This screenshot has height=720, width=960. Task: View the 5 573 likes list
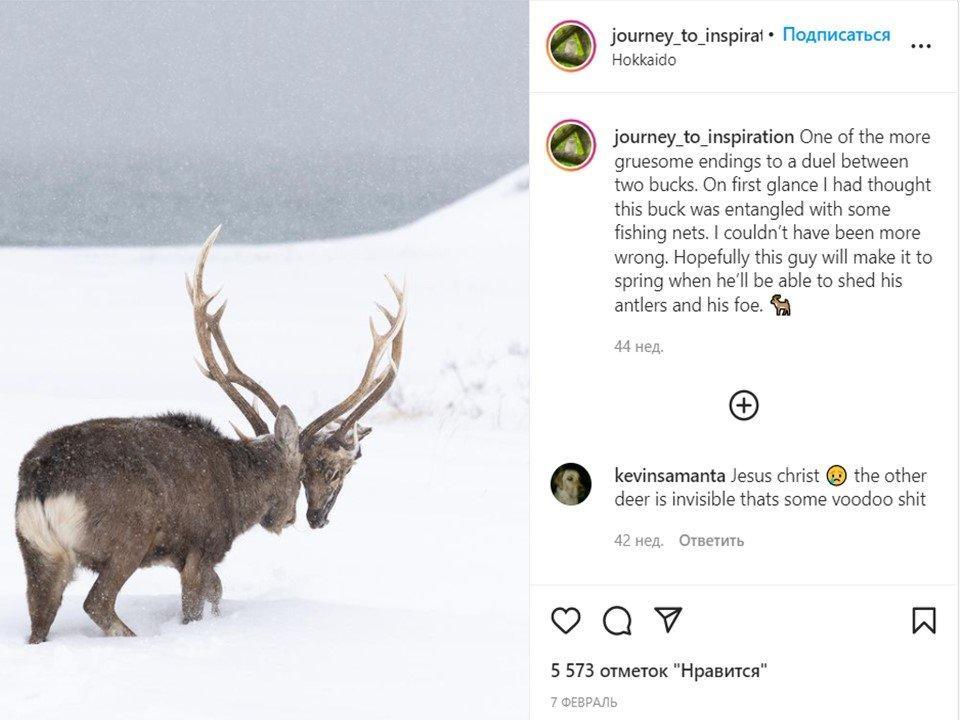tap(658, 671)
